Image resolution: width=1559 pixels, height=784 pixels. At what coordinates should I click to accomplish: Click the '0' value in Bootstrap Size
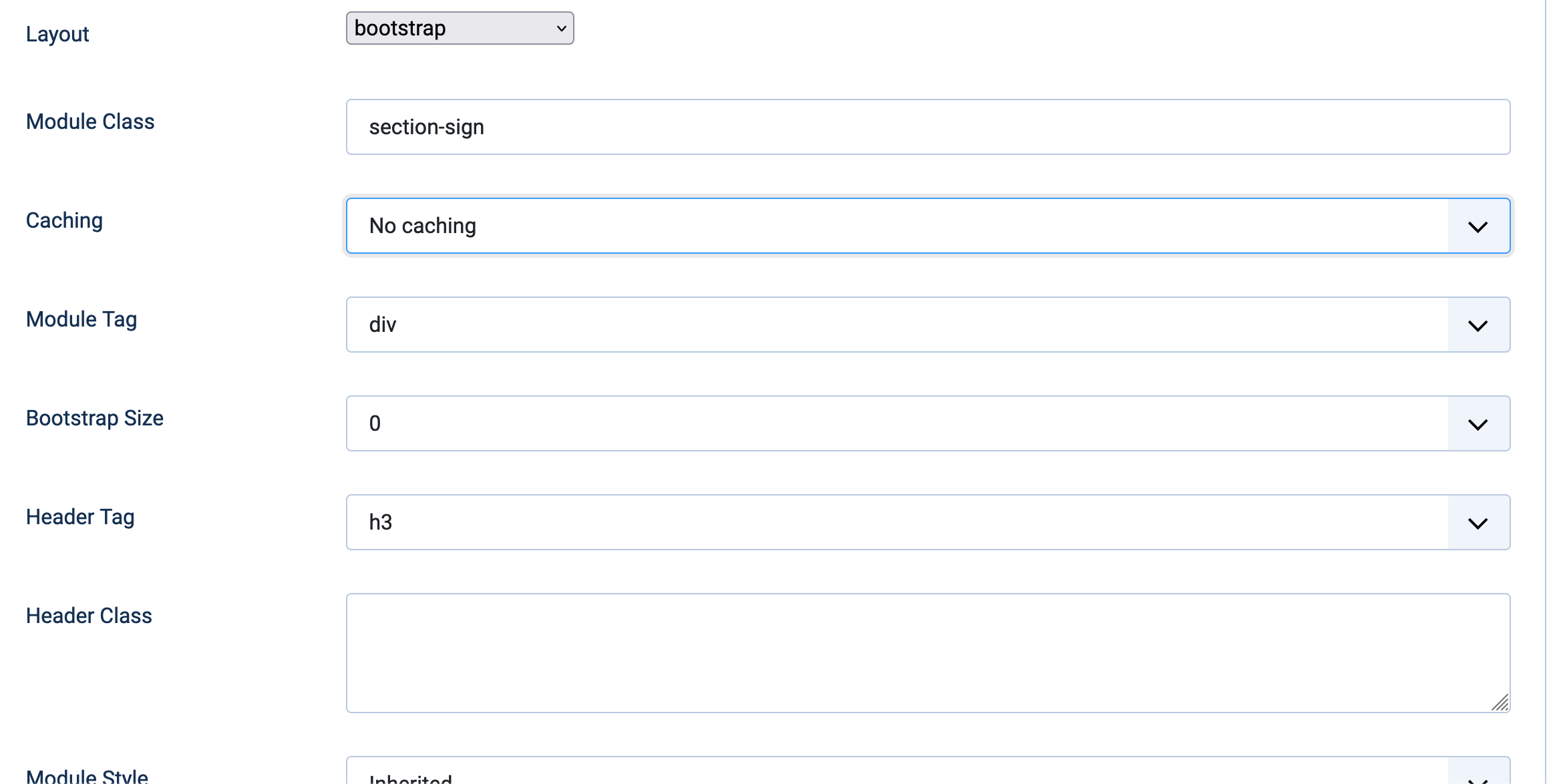coord(375,424)
